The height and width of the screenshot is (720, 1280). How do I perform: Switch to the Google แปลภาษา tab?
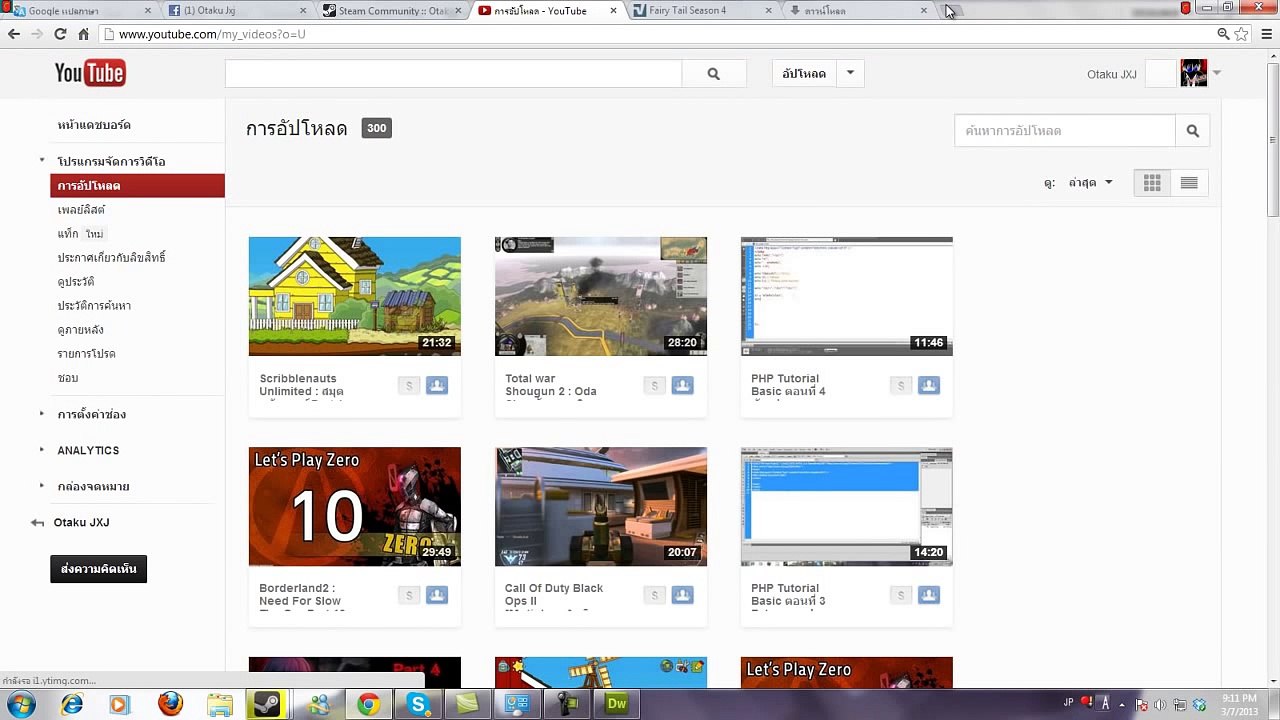pyautogui.click(x=80, y=11)
